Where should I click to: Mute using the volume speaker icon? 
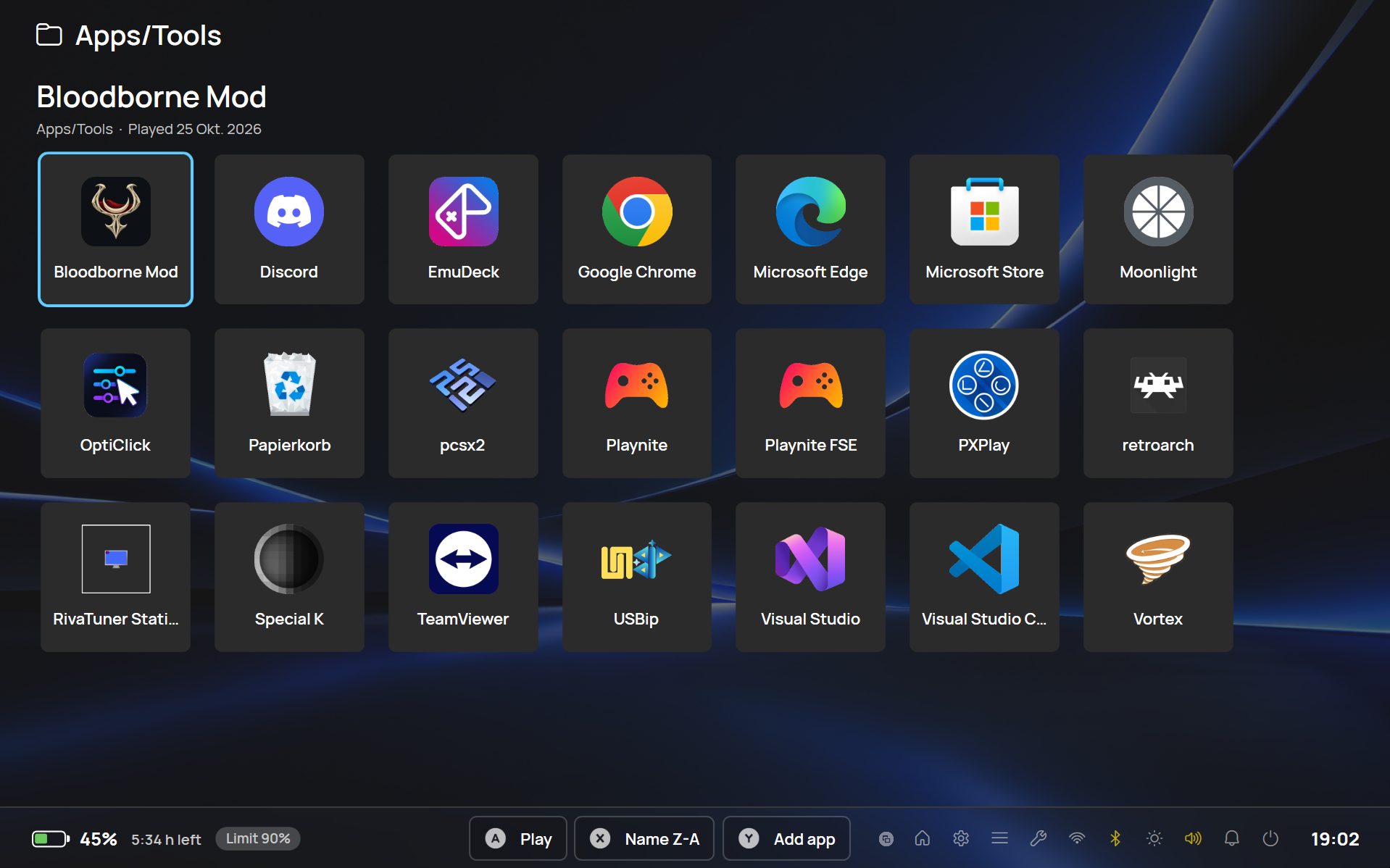point(1193,838)
